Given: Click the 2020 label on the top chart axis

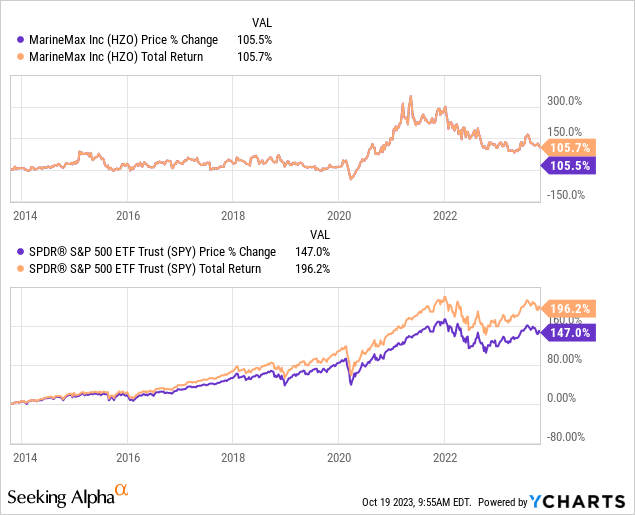Looking at the screenshot, I should click(339, 215).
